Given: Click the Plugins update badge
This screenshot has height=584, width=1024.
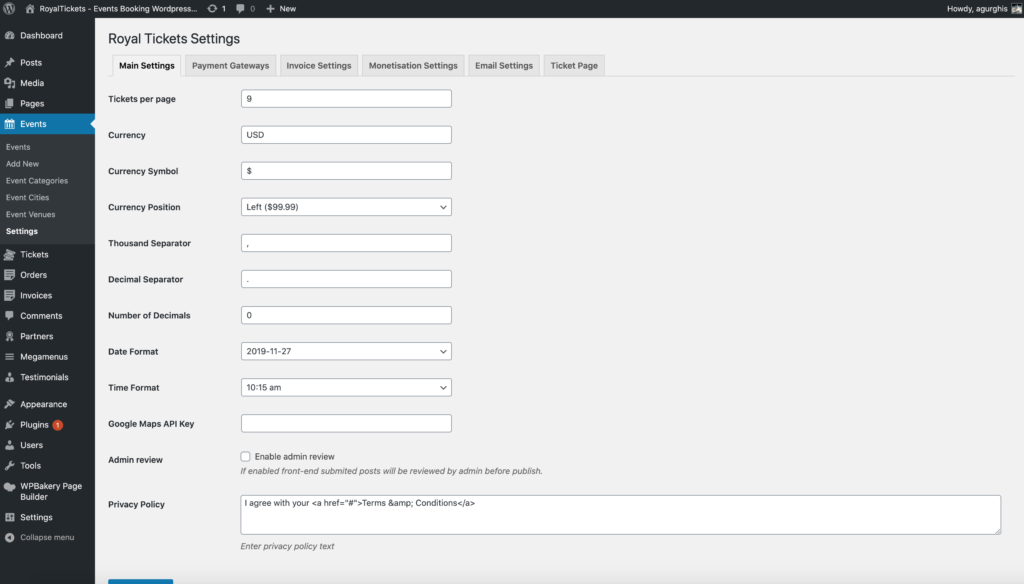Looking at the screenshot, I should click(57, 425).
